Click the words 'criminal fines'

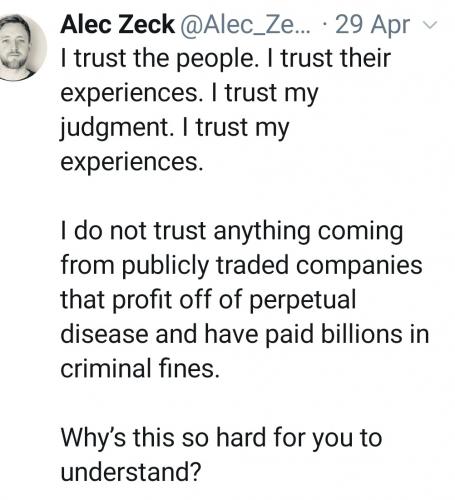[140, 368]
